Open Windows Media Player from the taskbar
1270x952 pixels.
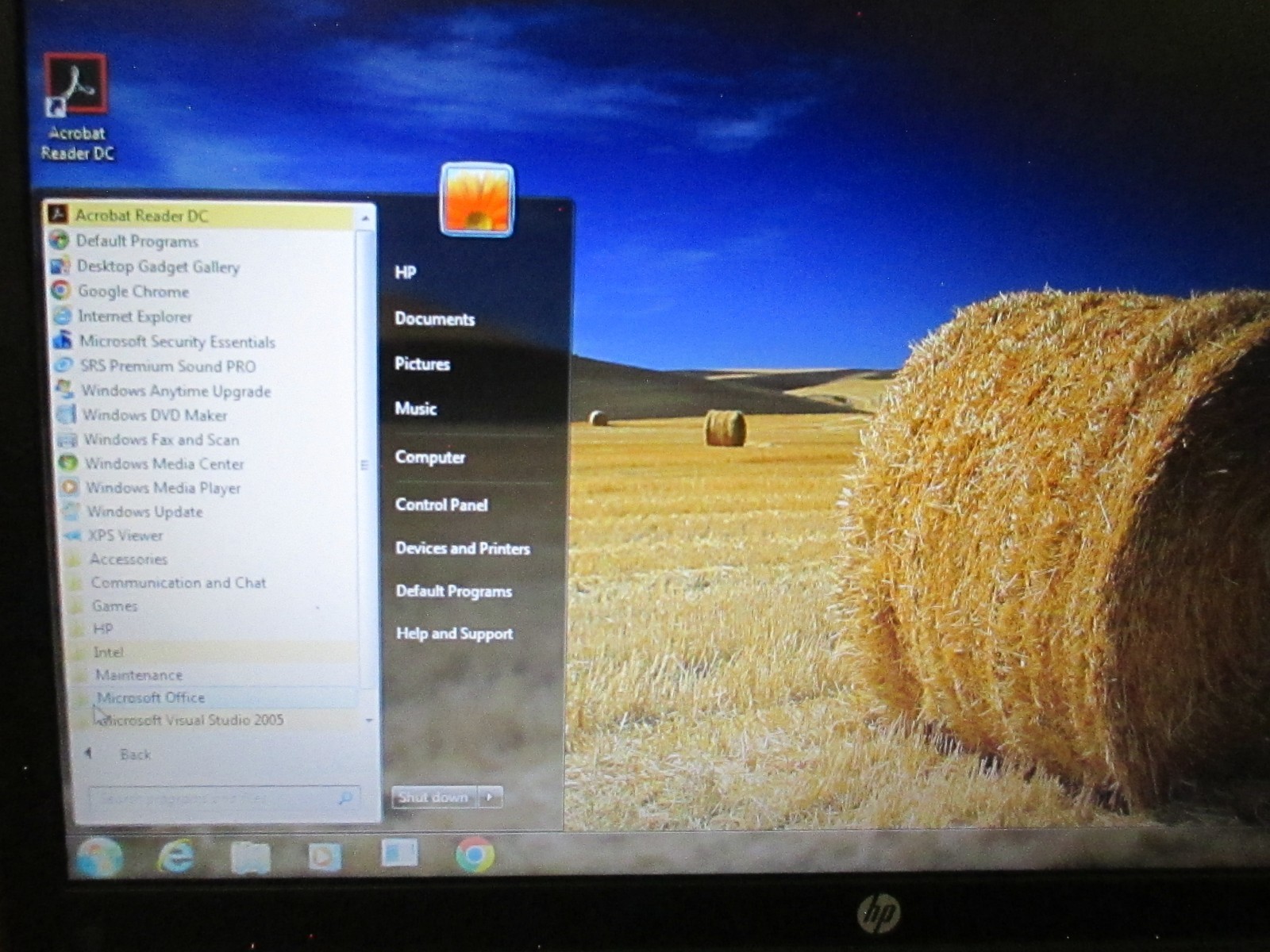325,857
